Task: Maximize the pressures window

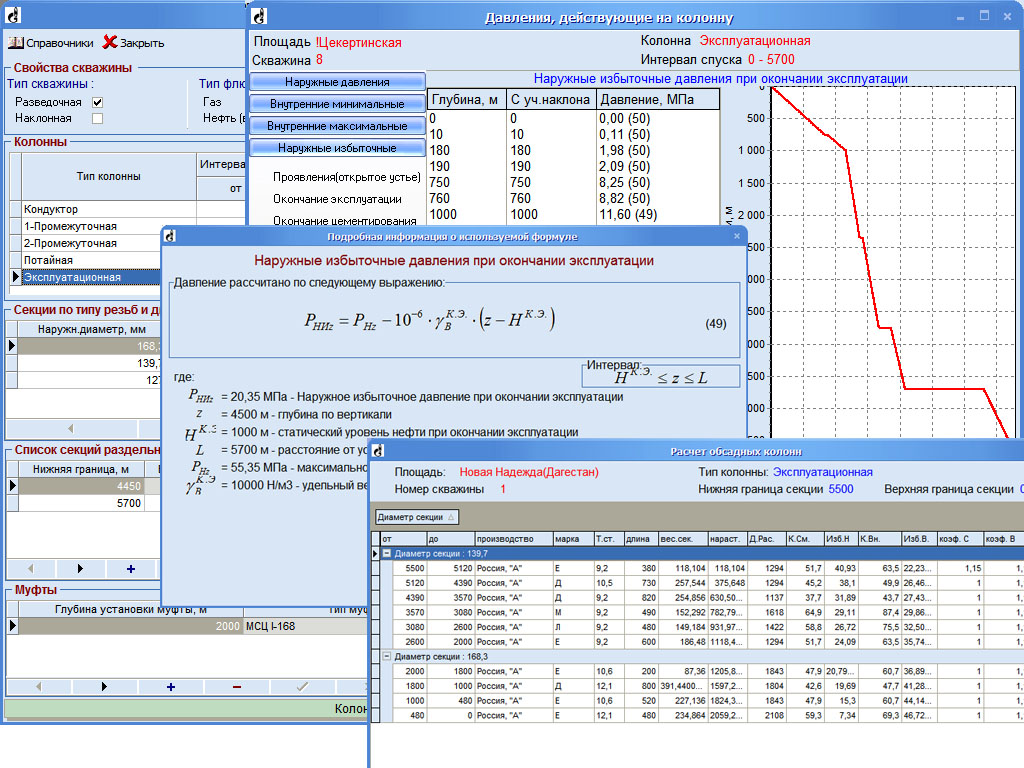Action: 984,16
